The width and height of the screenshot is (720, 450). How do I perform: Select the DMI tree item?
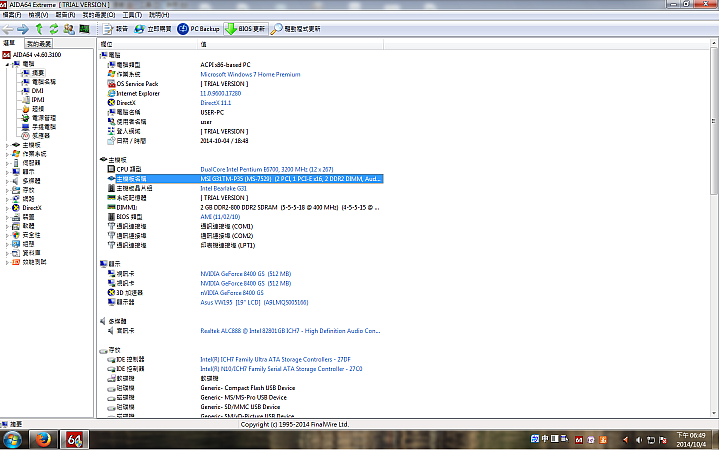click(x=38, y=91)
